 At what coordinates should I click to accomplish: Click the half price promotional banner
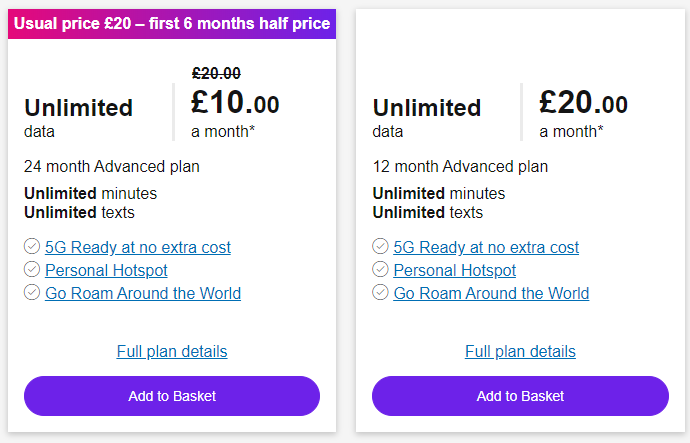tap(172, 24)
